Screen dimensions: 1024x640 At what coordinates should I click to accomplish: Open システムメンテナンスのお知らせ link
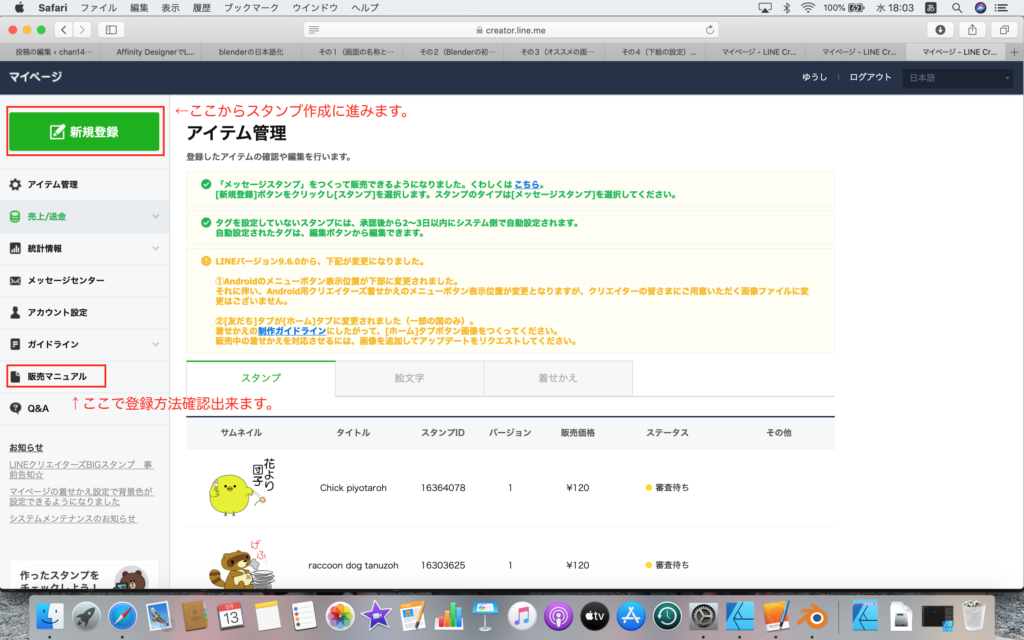[72, 519]
